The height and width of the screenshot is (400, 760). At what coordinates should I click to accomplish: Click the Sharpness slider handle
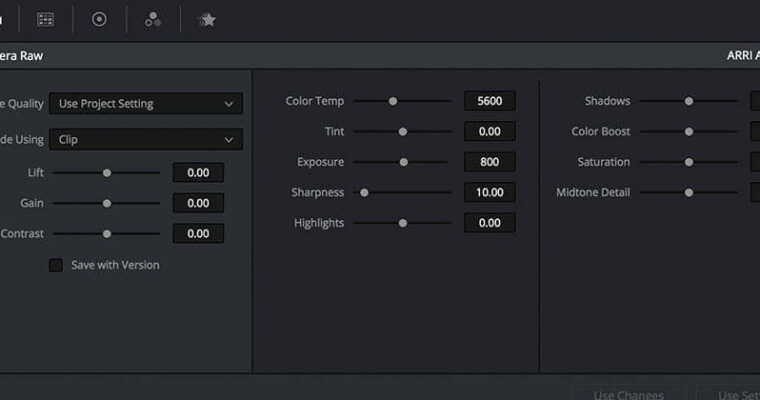tap(364, 193)
